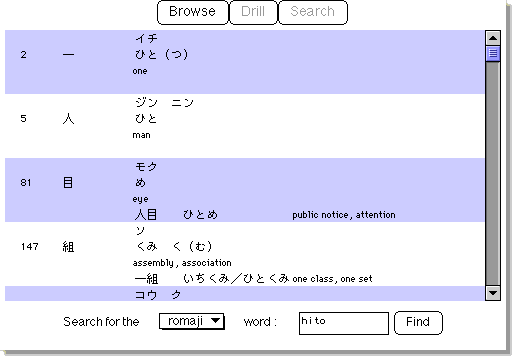Open the romaji search type dropdown
516x360 pixels.
click(192, 321)
